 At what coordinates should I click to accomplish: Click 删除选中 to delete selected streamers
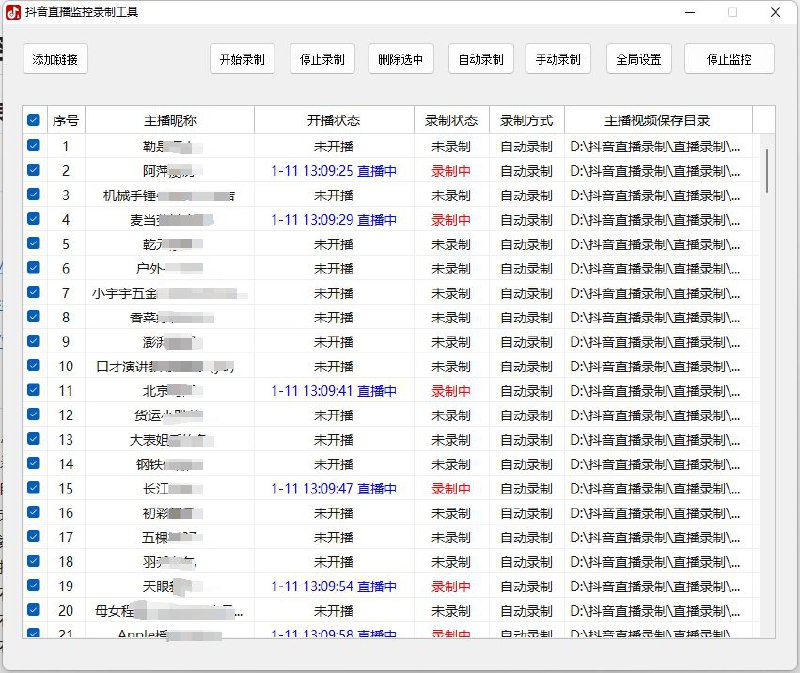point(401,59)
